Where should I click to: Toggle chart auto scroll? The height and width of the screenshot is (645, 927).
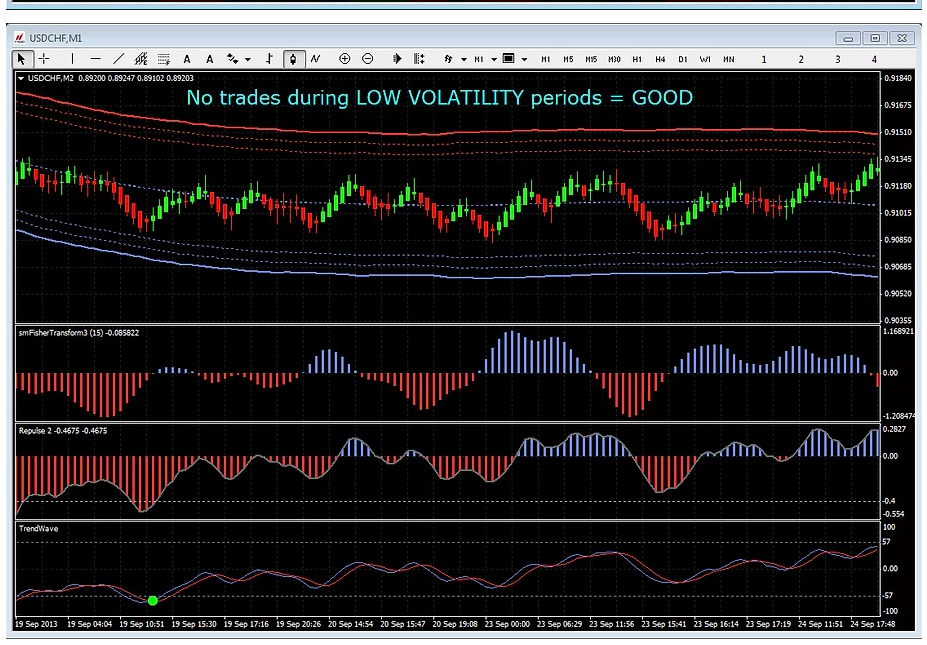(x=397, y=59)
